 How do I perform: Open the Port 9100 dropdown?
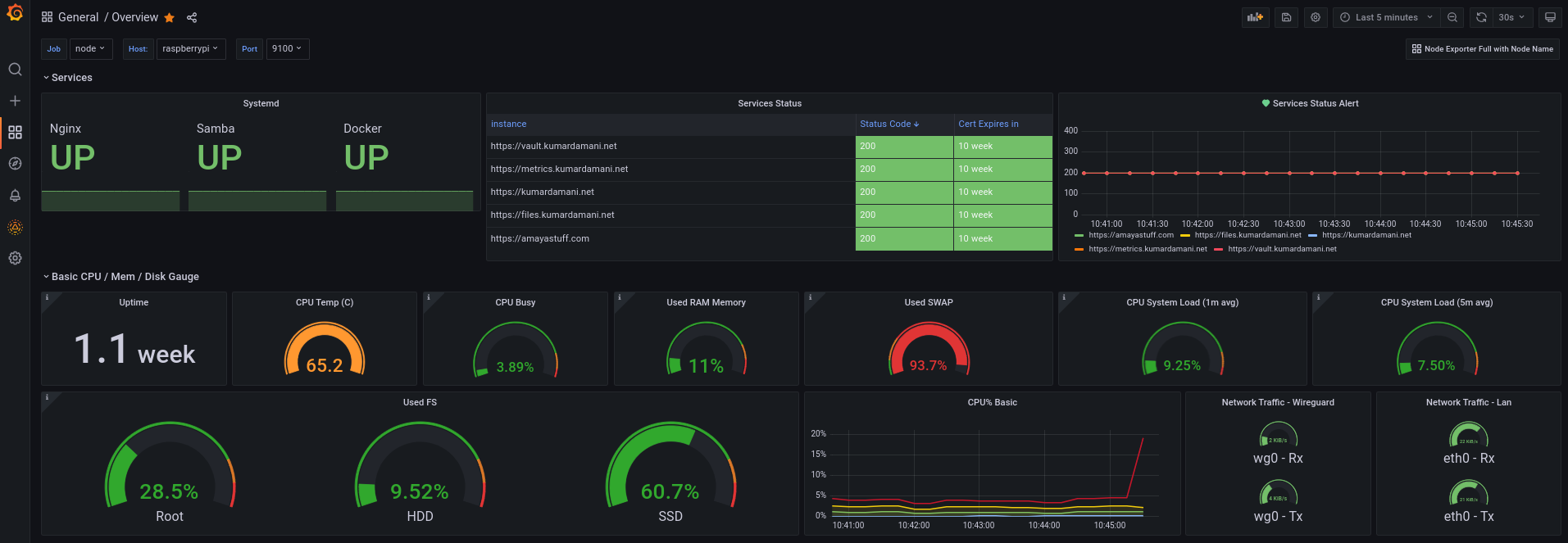(287, 49)
